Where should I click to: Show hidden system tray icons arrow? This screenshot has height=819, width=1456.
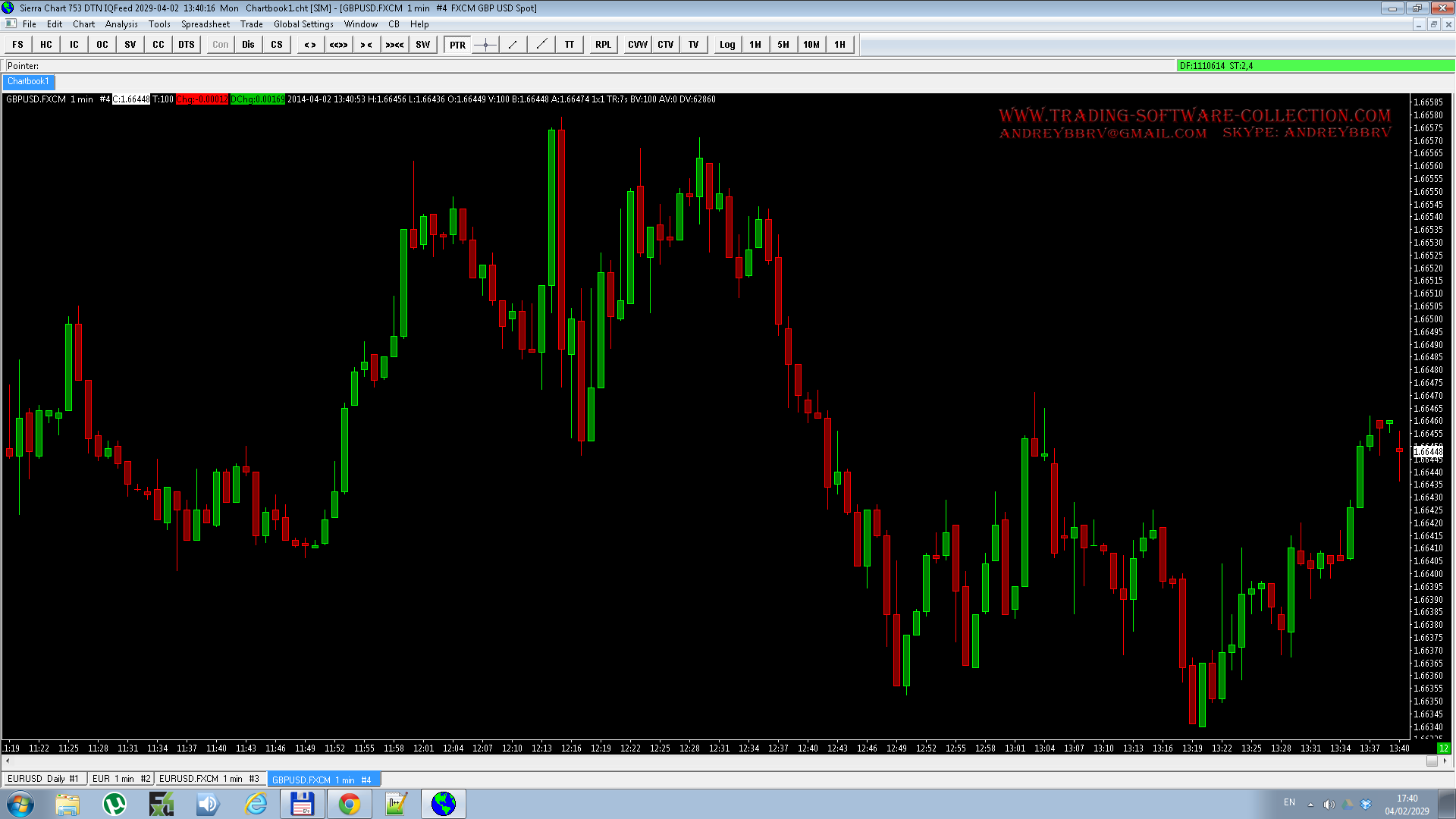tap(1310, 804)
